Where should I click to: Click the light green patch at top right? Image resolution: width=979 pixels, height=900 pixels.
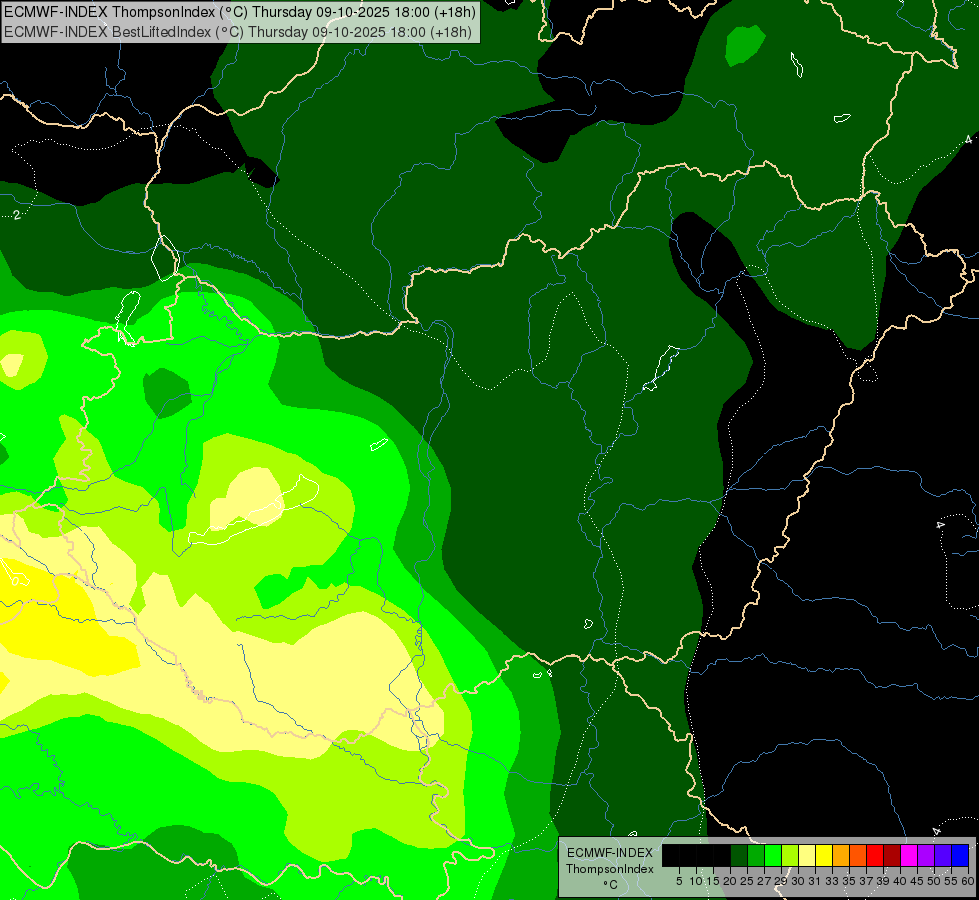coord(743,45)
